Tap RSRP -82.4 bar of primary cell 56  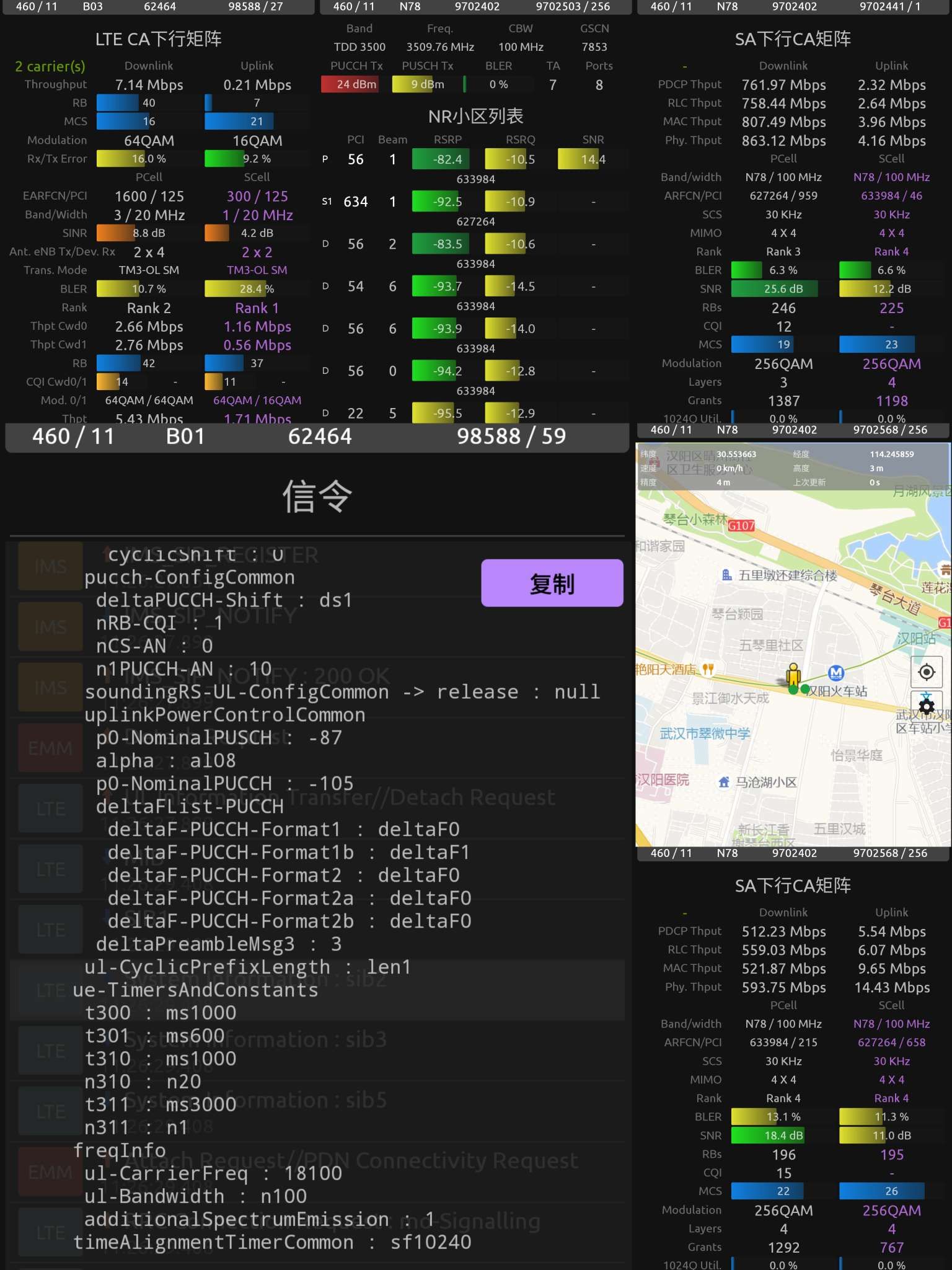(x=447, y=159)
